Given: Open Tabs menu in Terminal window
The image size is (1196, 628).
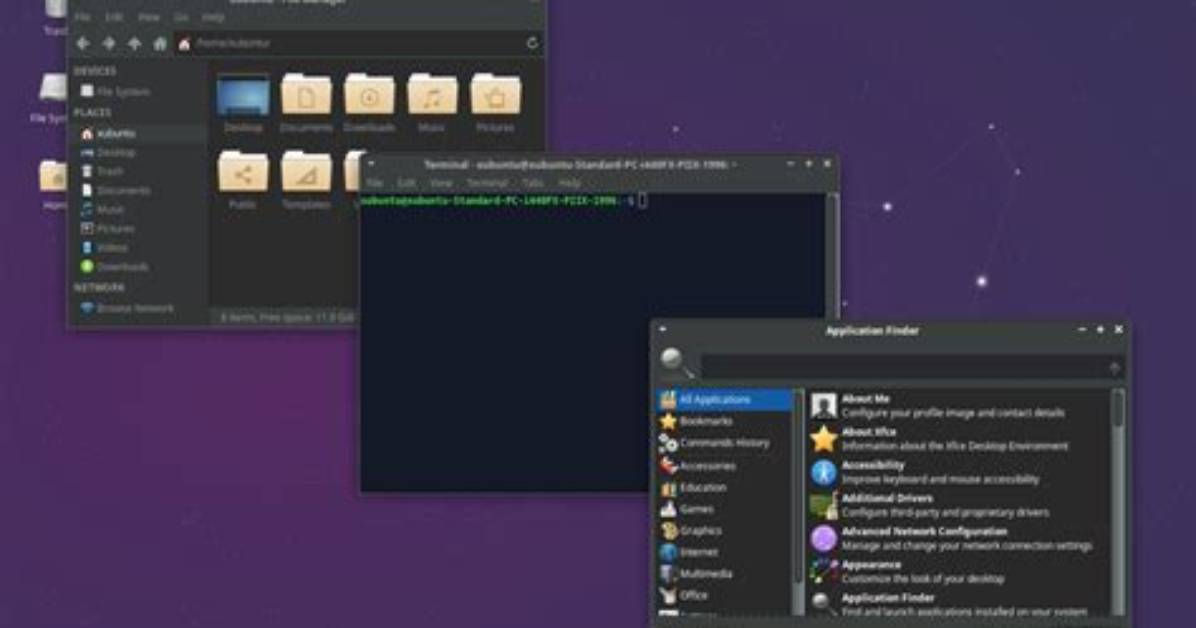Looking at the screenshot, I should coord(532,183).
